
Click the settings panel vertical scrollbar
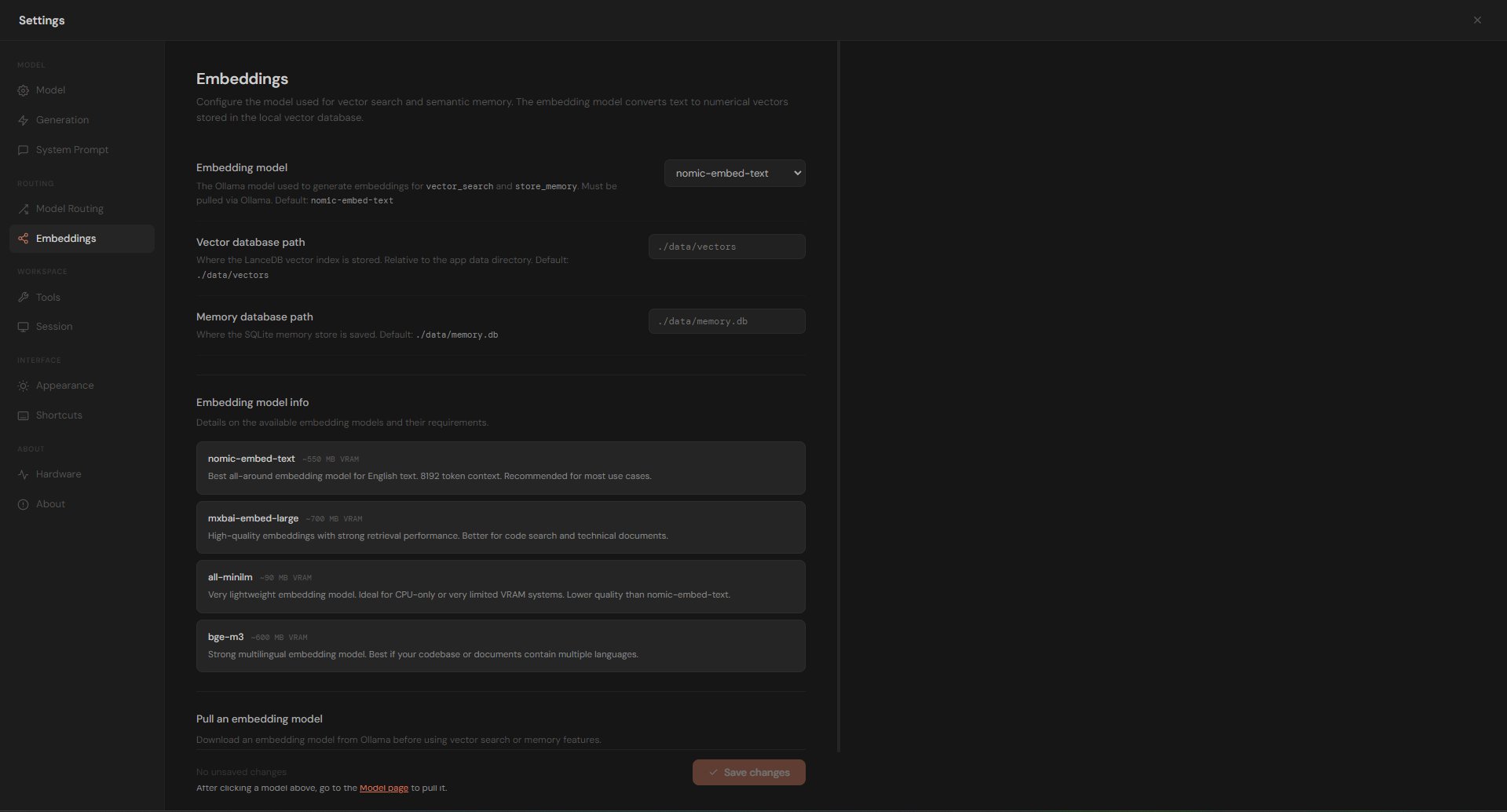[x=839, y=397]
